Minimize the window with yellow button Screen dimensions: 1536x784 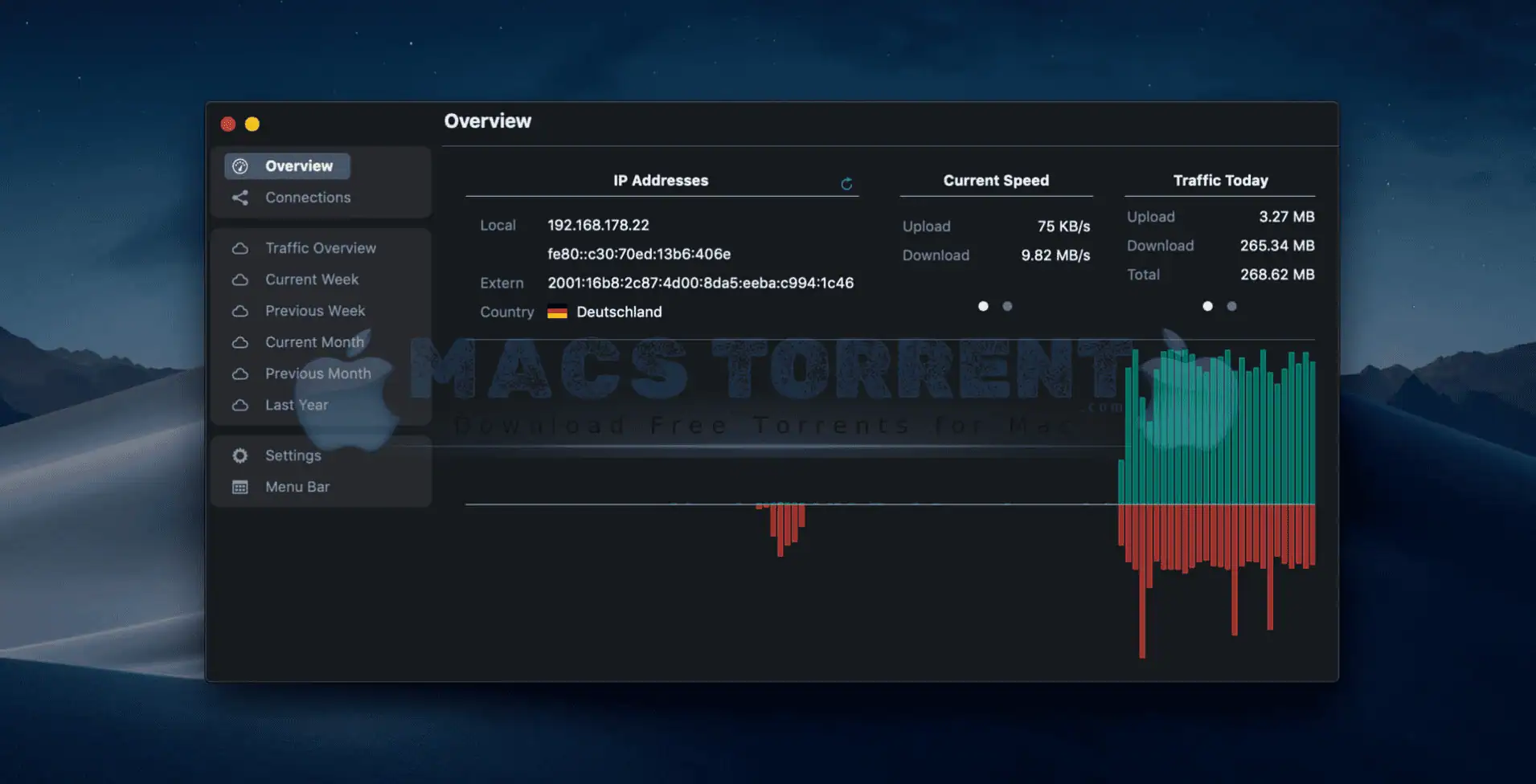tap(252, 124)
